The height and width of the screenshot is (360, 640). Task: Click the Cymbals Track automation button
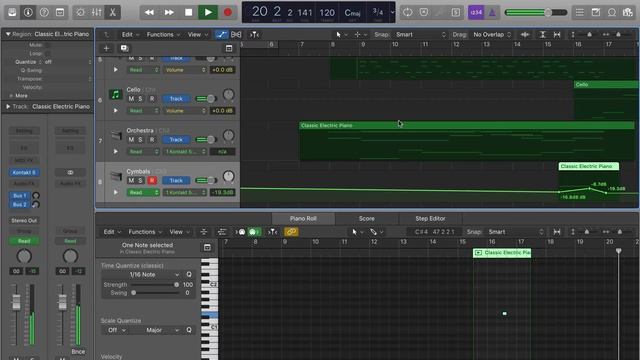point(176,180)
